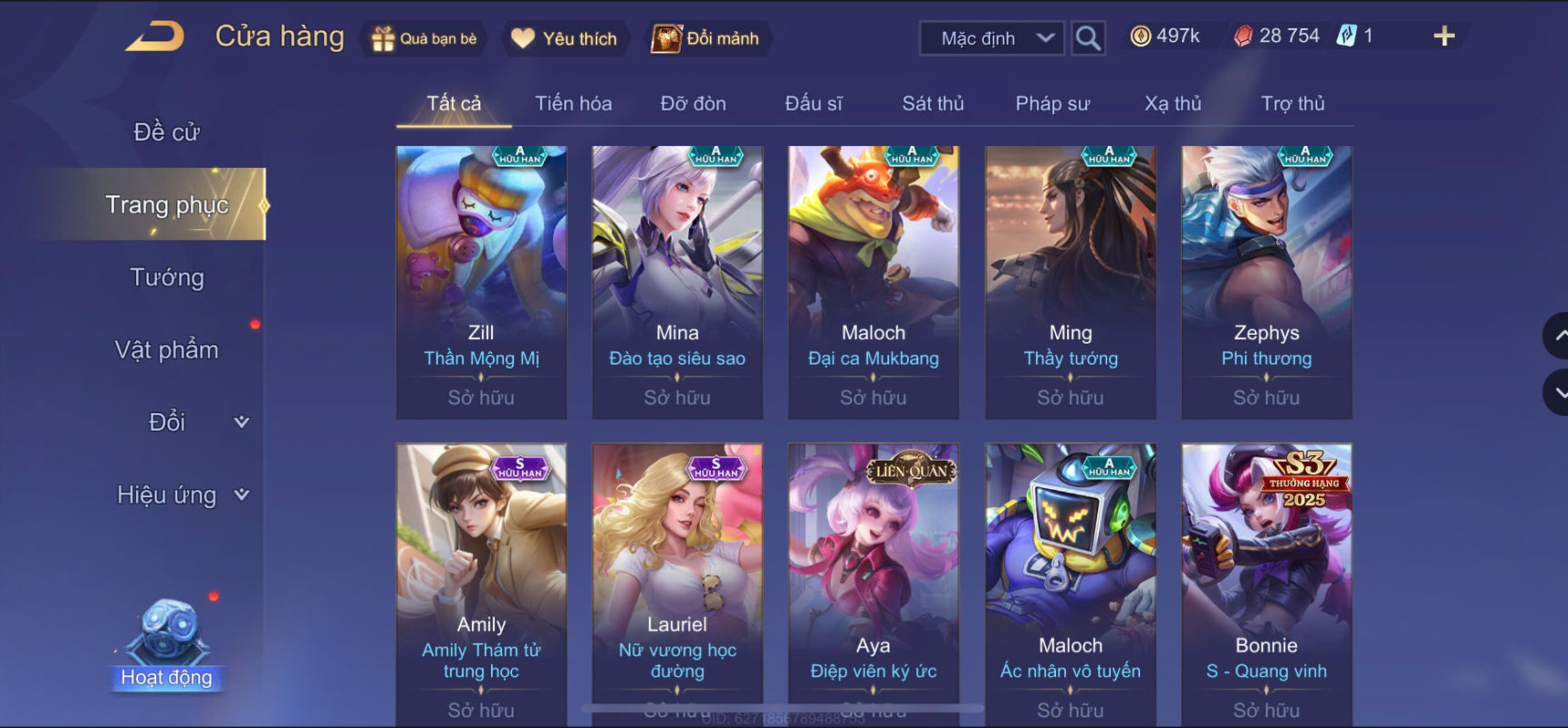Image resolution: width=1568 pixels, height=728 pixels.
Task: Click the Đổi mảnh exchange button
Action: pos(706,38)
